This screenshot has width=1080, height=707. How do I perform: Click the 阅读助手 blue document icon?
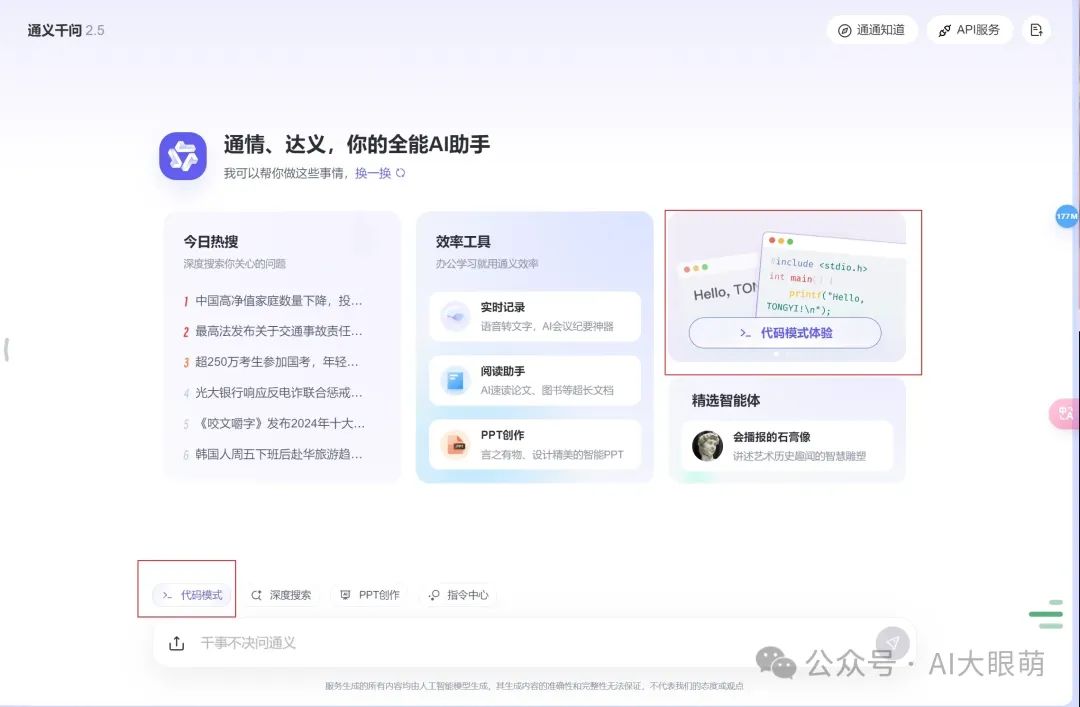tap(455, 380)
